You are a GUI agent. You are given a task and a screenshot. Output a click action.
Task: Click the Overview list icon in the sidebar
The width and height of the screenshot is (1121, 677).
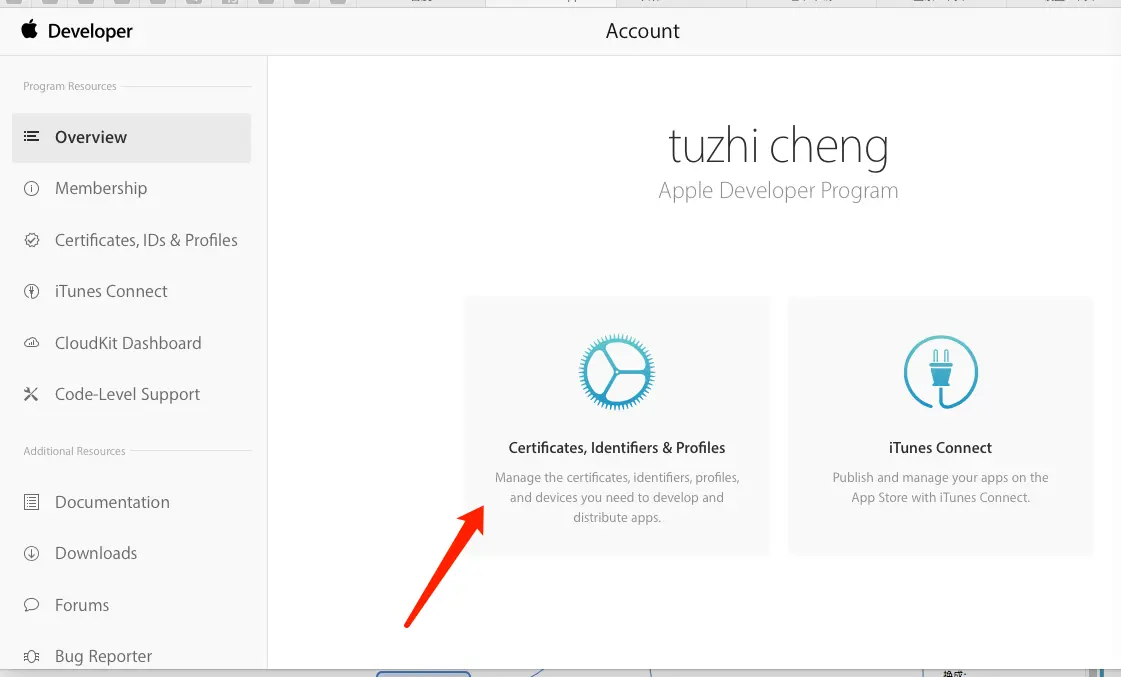pyautogui.click(x=31, y=136)
